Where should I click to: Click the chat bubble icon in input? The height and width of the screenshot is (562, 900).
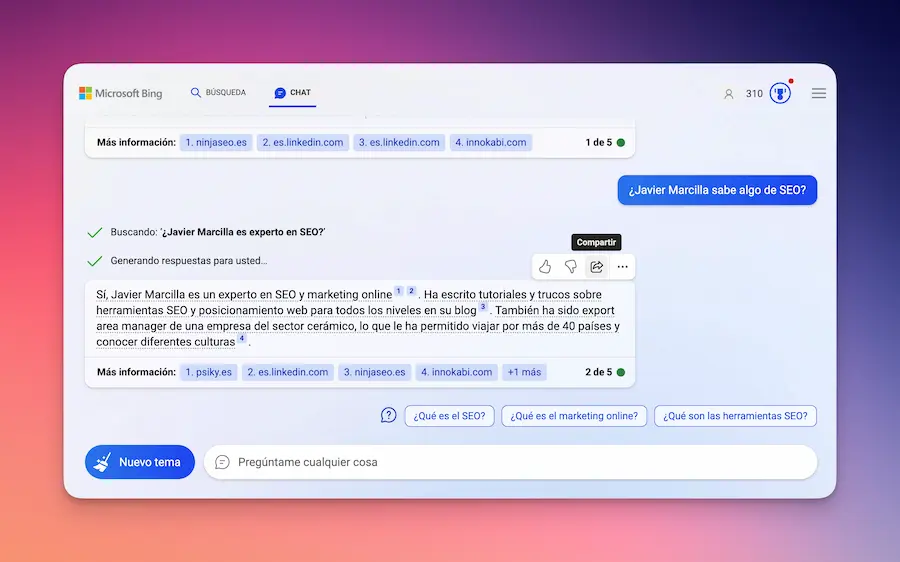(222, 462)
